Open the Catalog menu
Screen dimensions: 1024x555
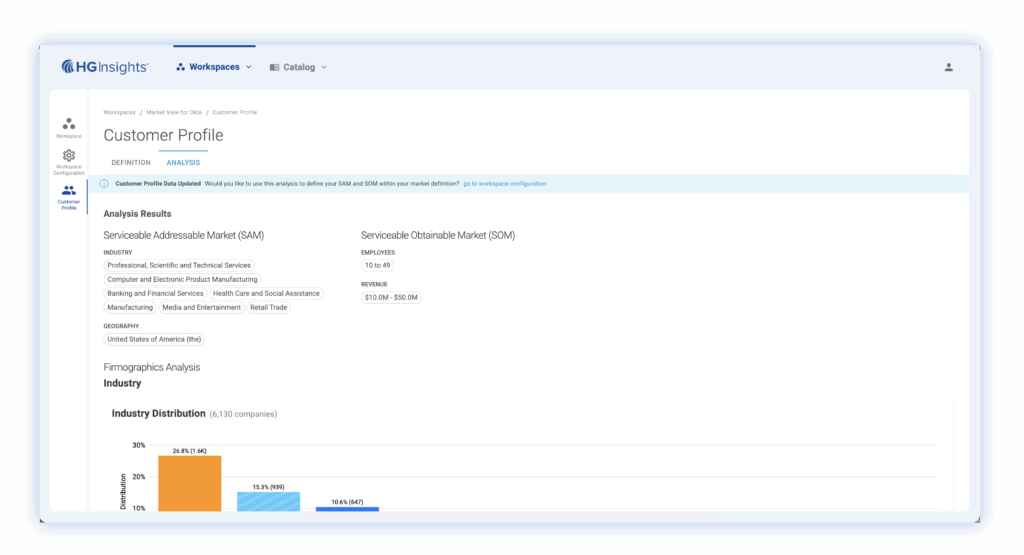[298, 67]
